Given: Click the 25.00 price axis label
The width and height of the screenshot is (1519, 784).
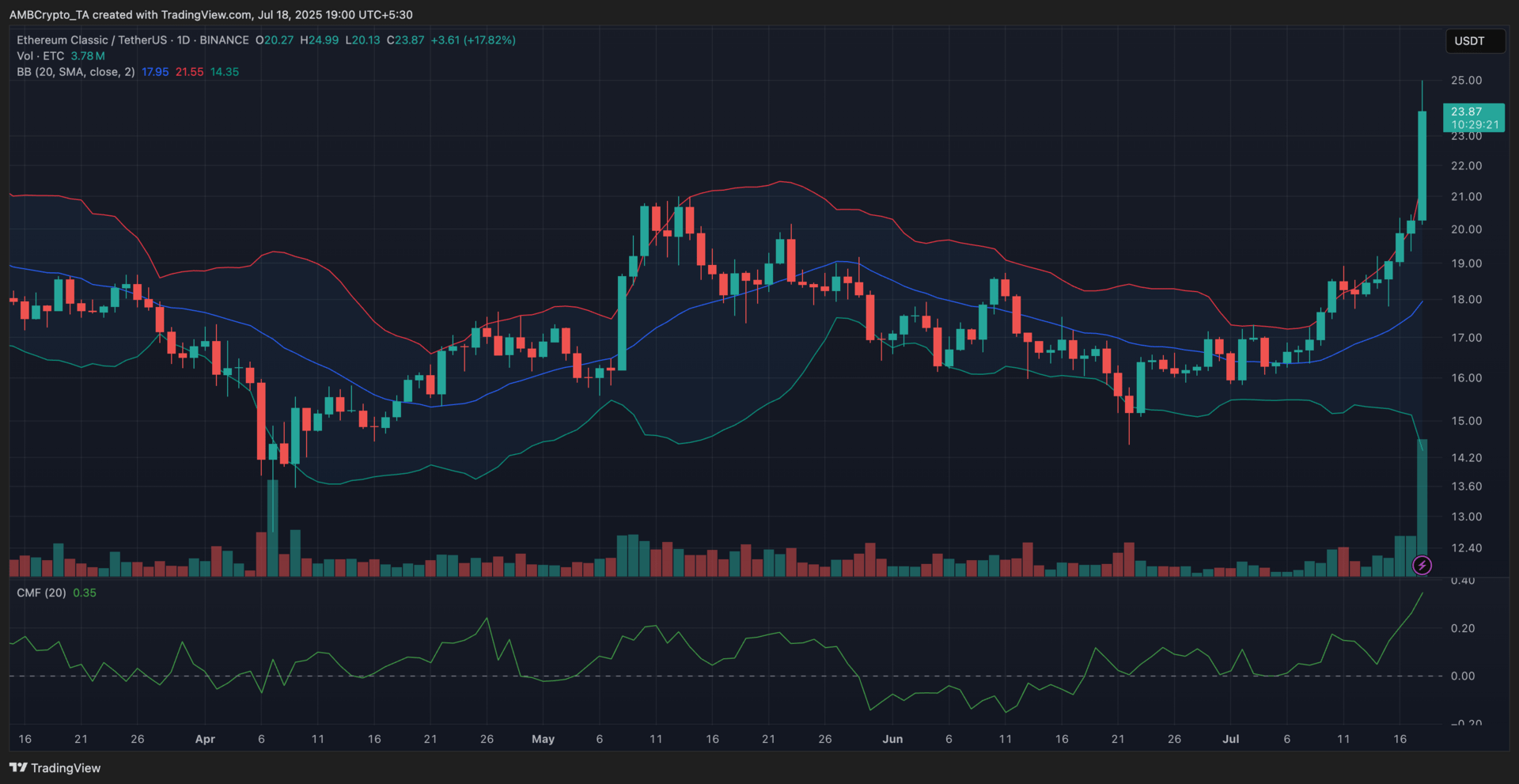Looking at the screenshot, I should pos(1466,80).
